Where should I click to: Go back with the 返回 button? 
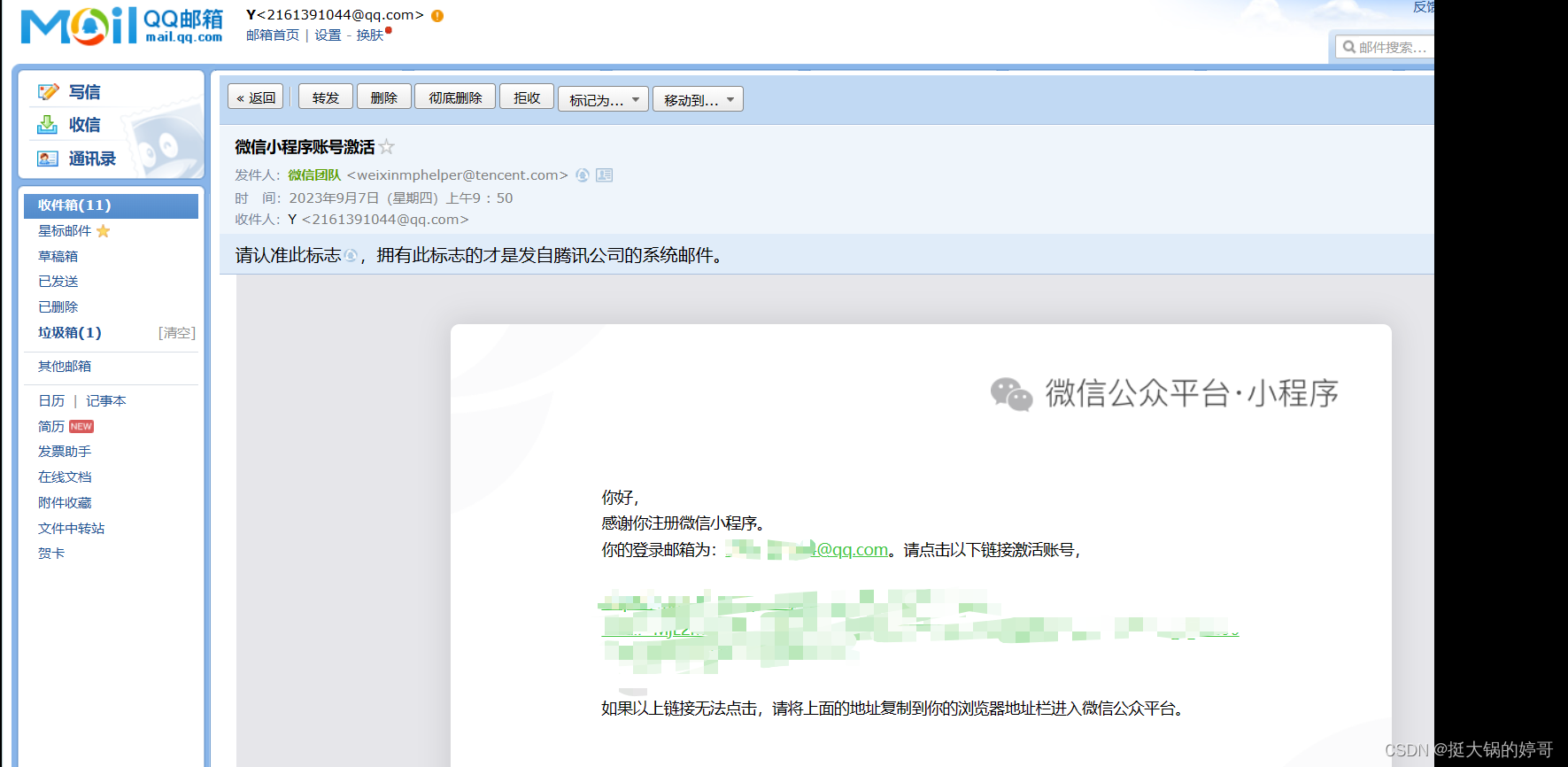click(x=256, y=97)
